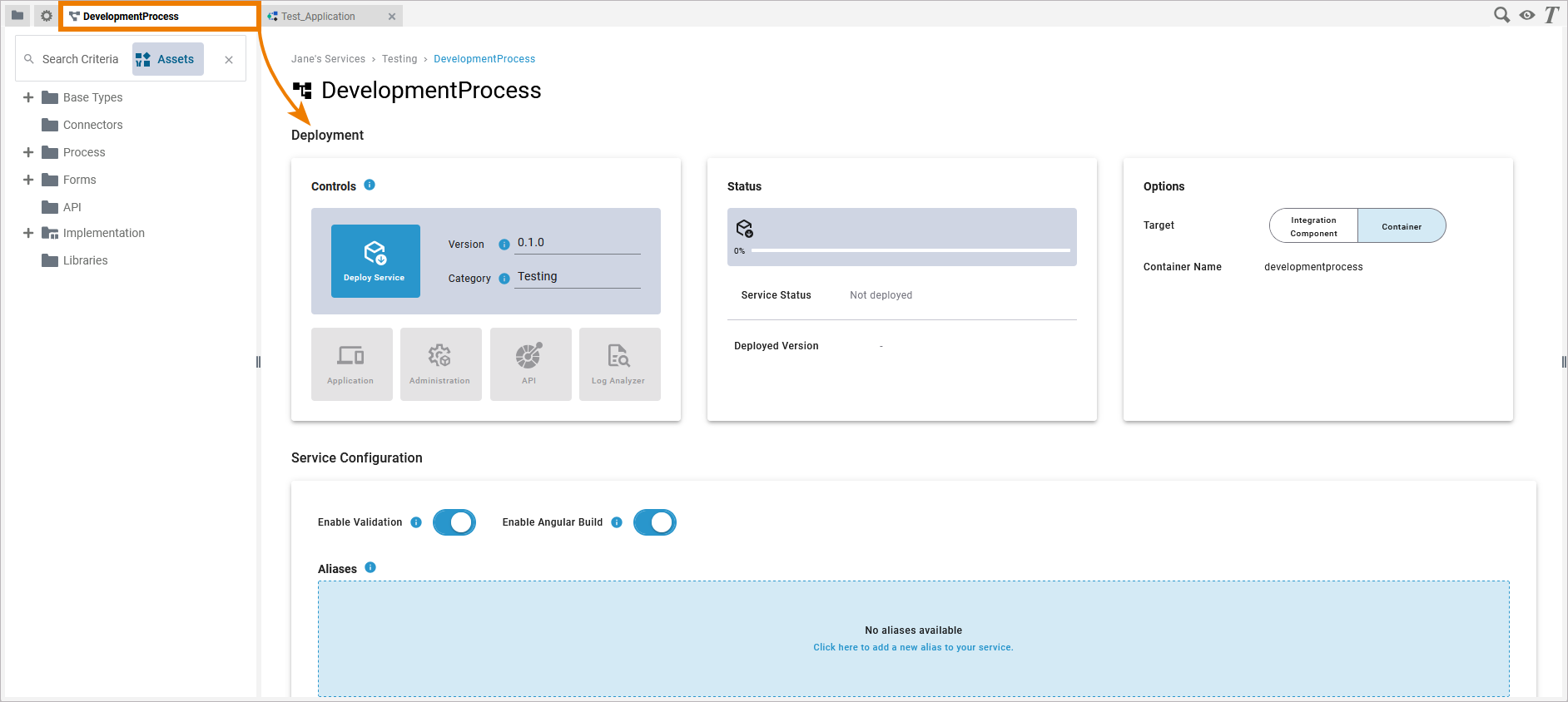The width and height of the screenshot is (1568, 702).
Task: Select Integration Component target option
Action: point(1313,226)
